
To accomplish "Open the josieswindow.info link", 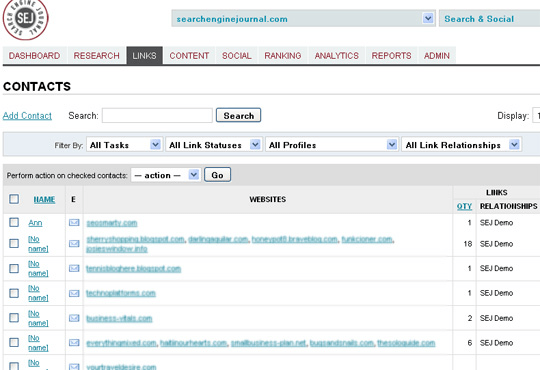I will click(x=117, y=248).
